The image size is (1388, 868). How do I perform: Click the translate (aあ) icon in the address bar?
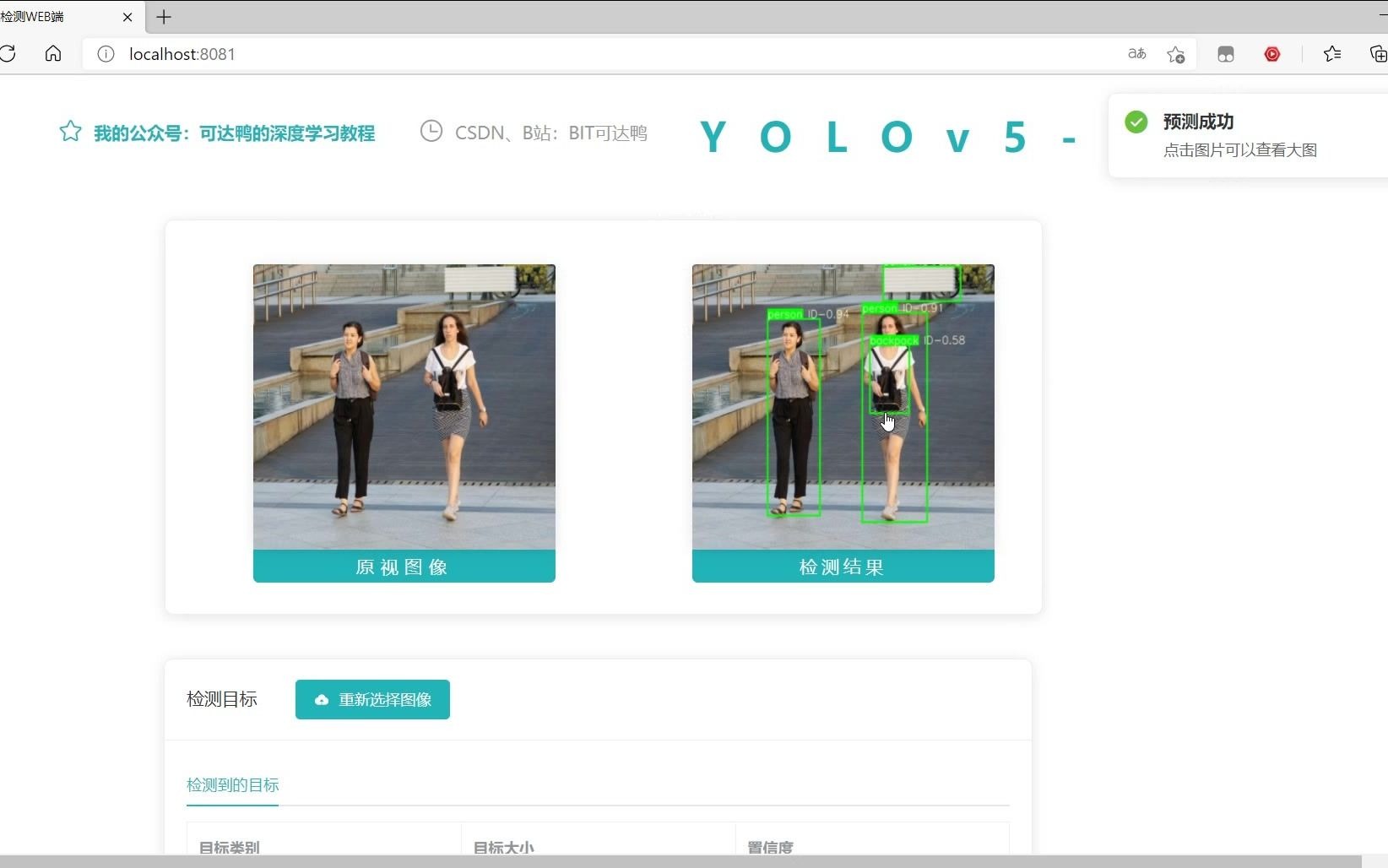[x=1136, y=53]
